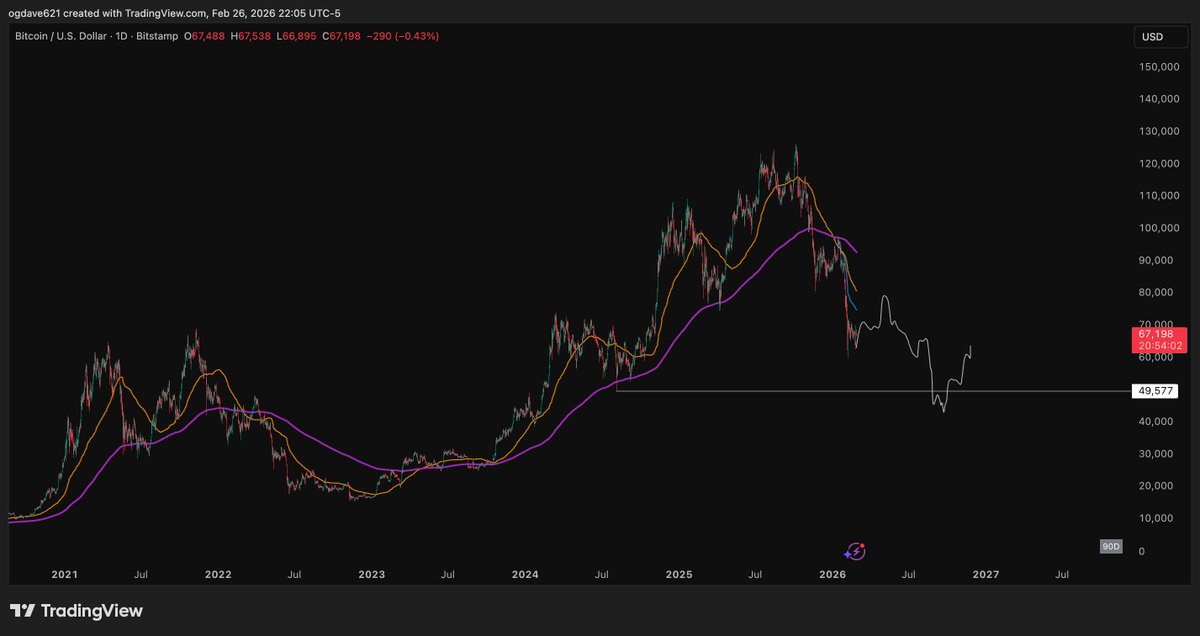Click the 2022 label on time axis
The width and height of the screenshot is (1200, 636).
(218, 575)
